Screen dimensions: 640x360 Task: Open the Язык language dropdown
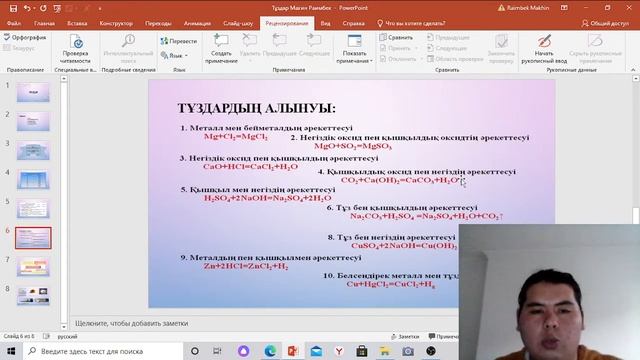tap(174, 55)
